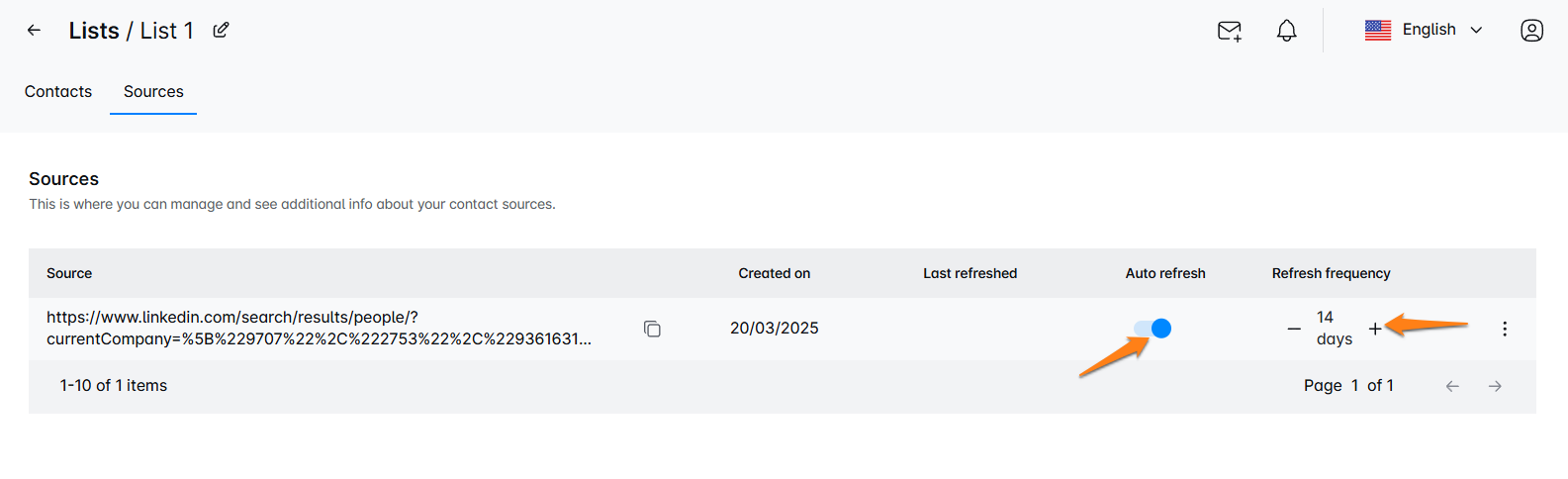The width and height of the screenshot is (1568, 479).
Task: Click the LinkedIn search source URL
Action: coord(319,328)
